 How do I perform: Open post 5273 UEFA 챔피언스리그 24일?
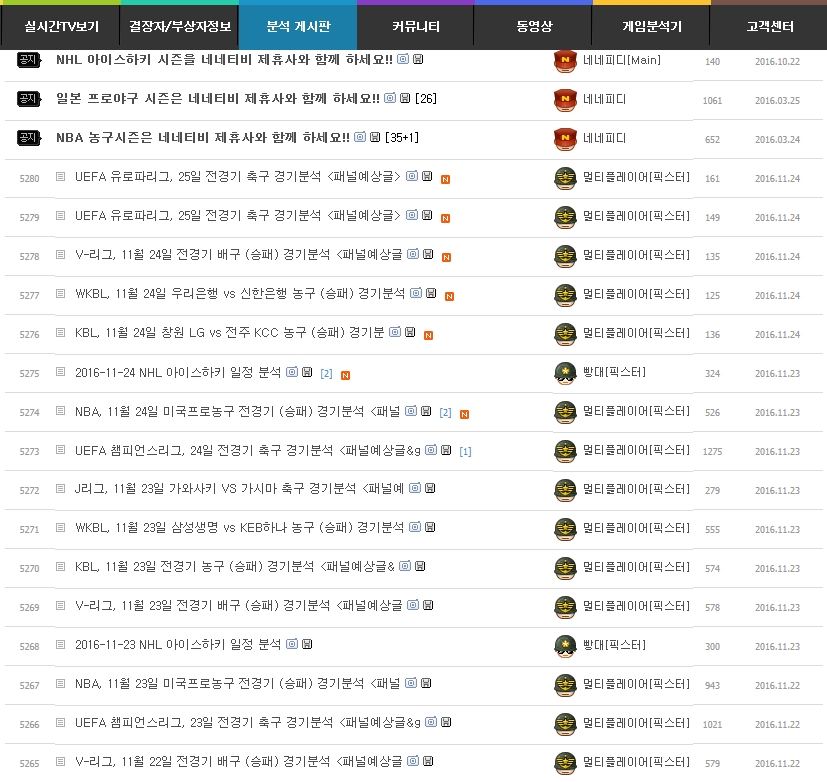[247, 451]
